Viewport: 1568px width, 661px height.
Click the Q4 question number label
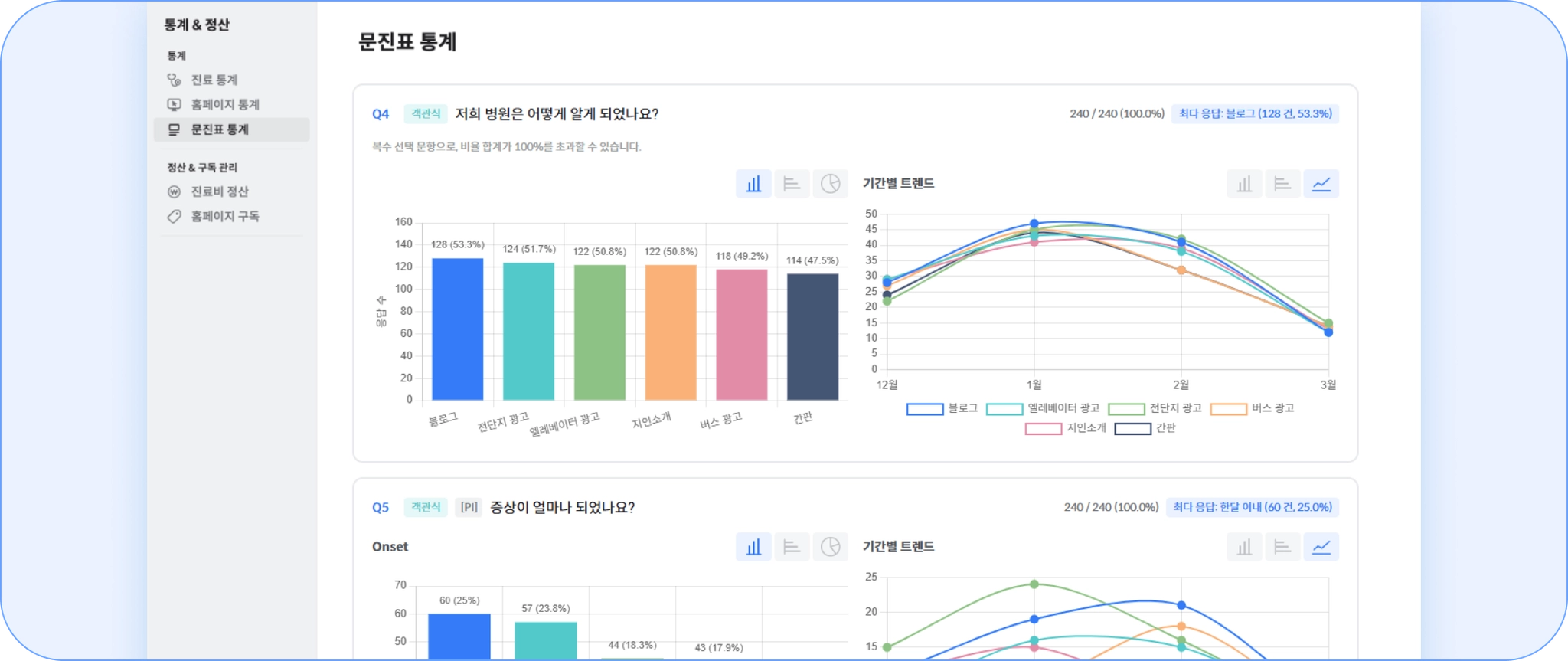coord(381,114)
